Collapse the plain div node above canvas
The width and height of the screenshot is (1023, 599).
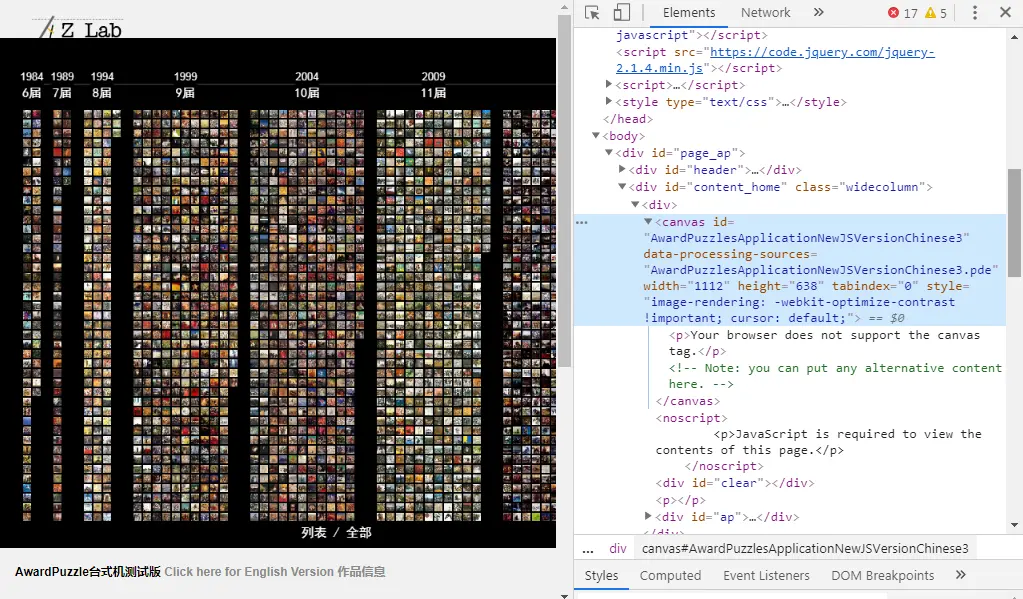pyautogui.click(x=635, y=204)
